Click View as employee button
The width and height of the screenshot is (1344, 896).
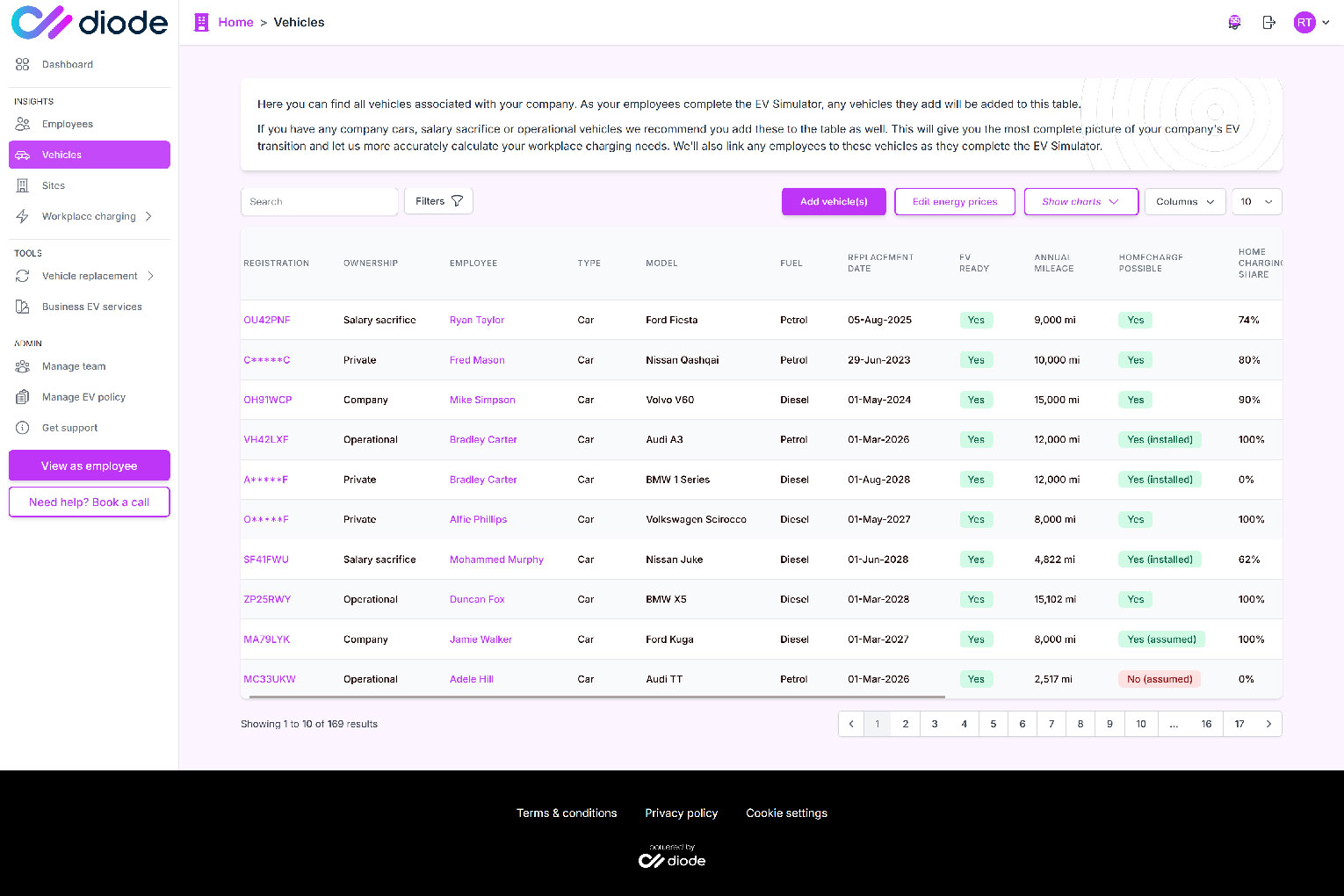coord(90,466)
